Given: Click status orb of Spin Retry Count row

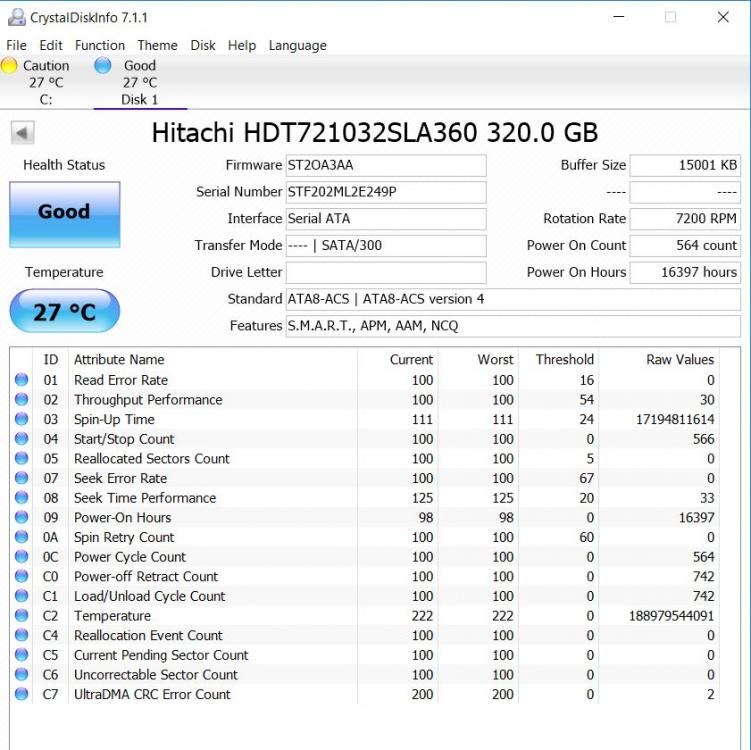Looking at the screenshot, I should click(22, 537).
